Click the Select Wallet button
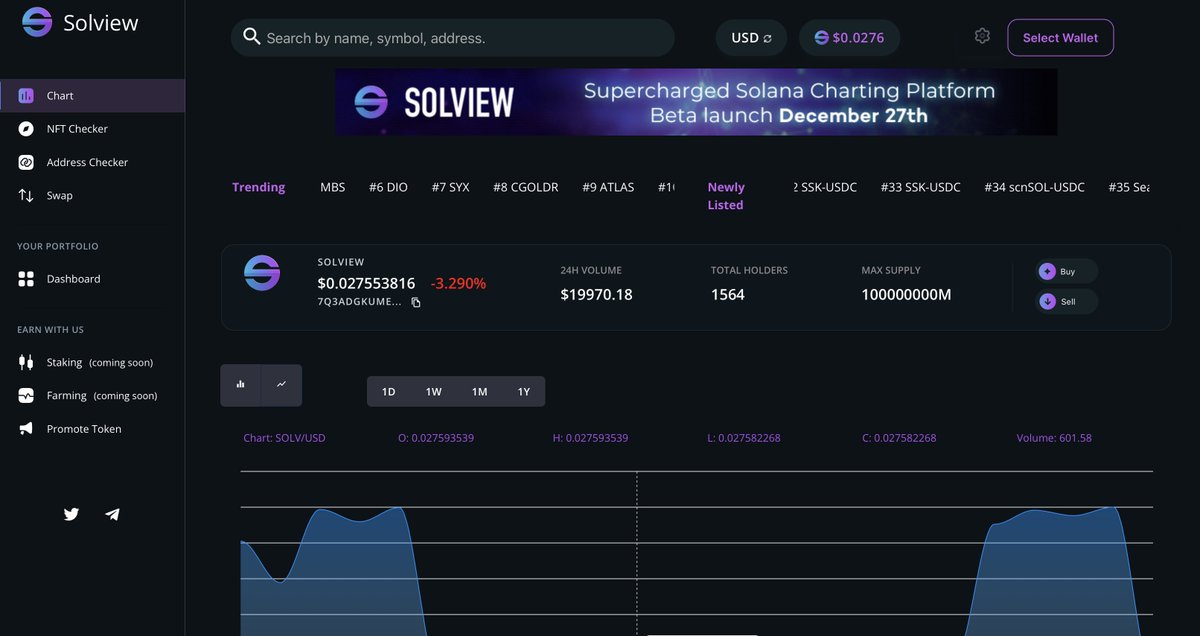 coord(1060,37)
